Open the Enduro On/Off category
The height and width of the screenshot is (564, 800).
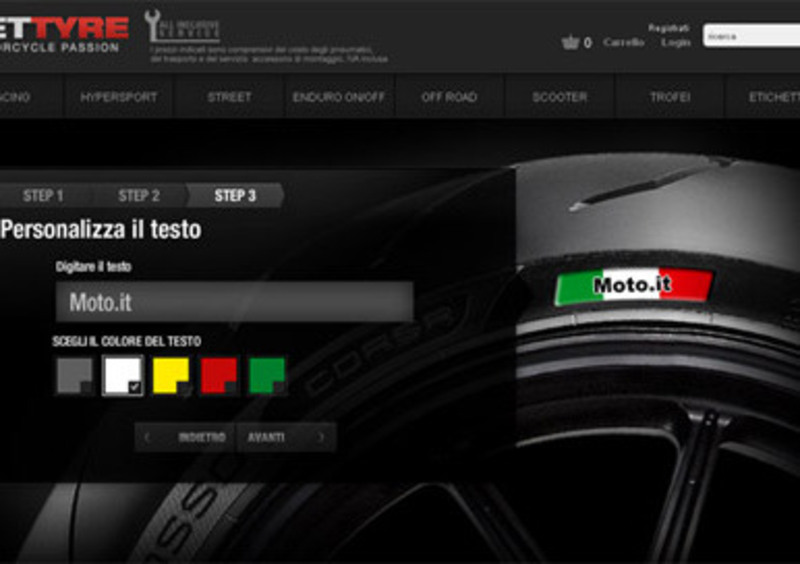coord(339,97)
